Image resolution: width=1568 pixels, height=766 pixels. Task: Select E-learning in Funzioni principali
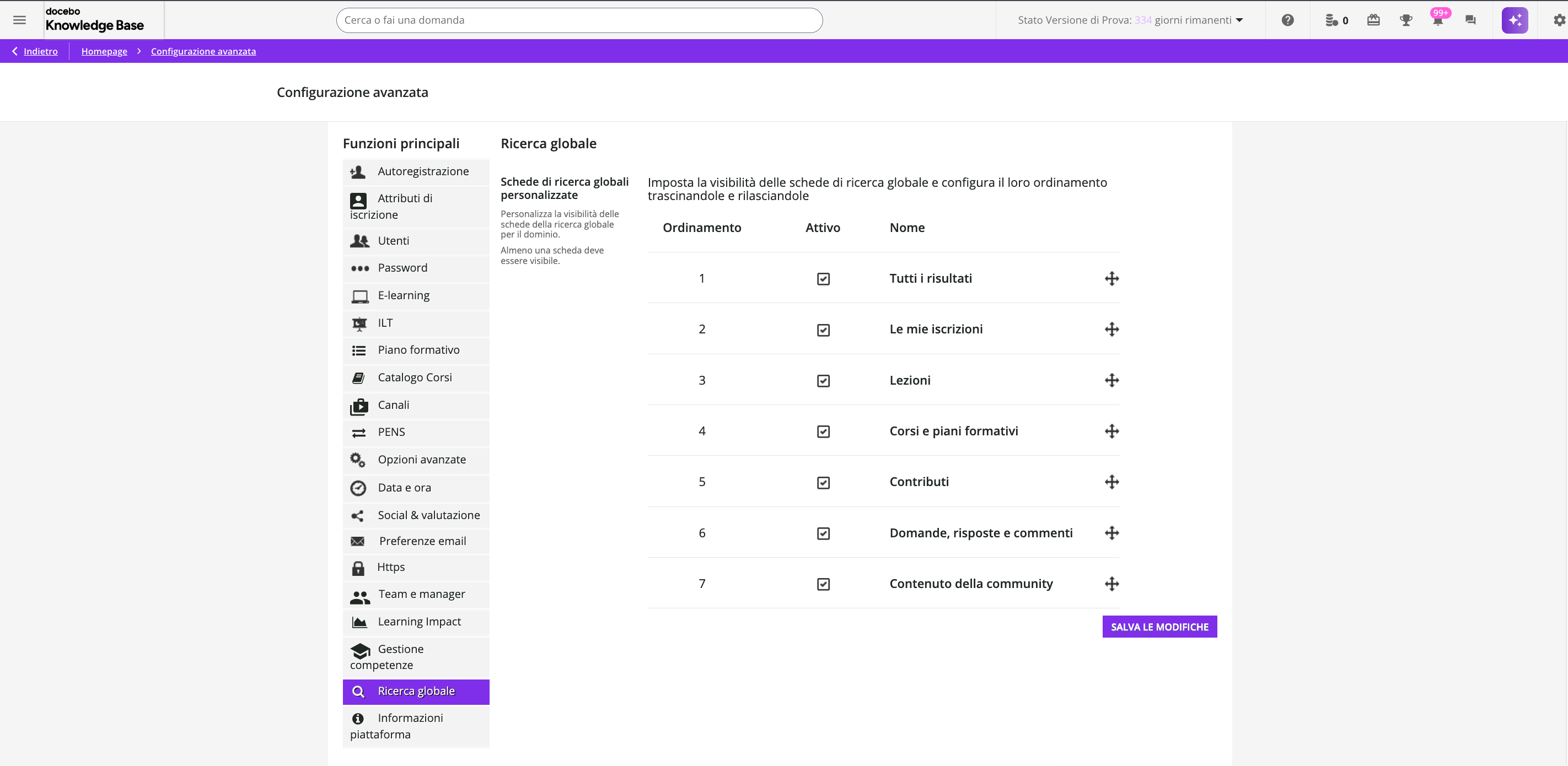click(x=404, y=296)
